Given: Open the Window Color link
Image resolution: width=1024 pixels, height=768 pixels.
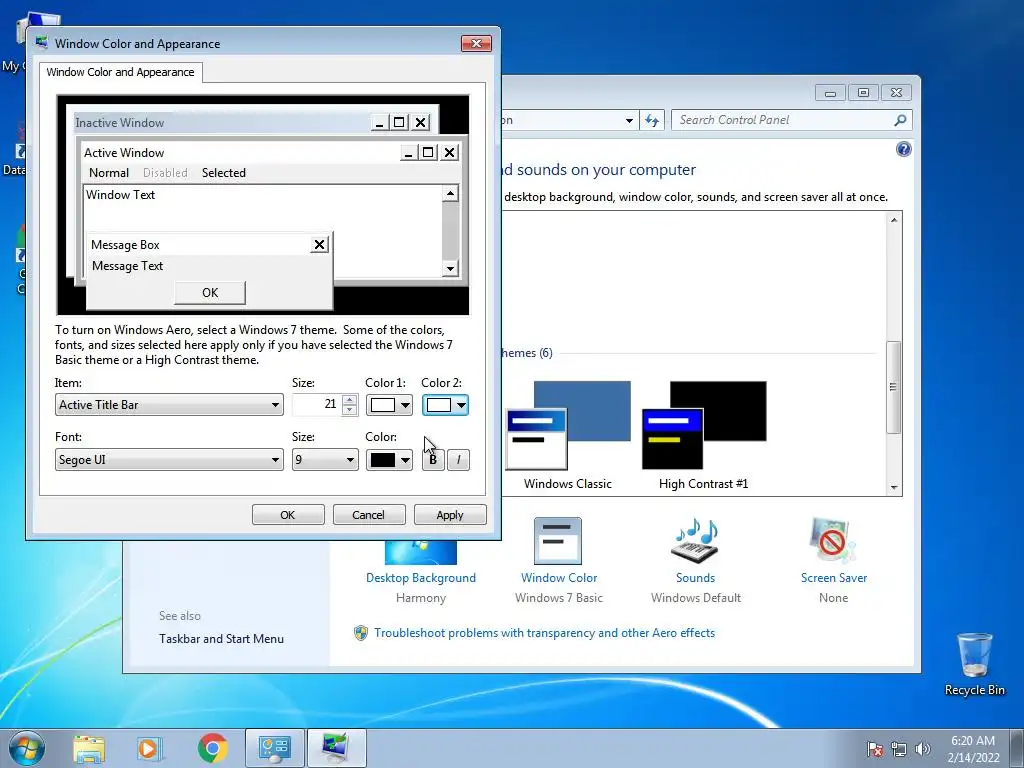Looking at the screenshot, I should pyautogui.click(x=559, y=578).
